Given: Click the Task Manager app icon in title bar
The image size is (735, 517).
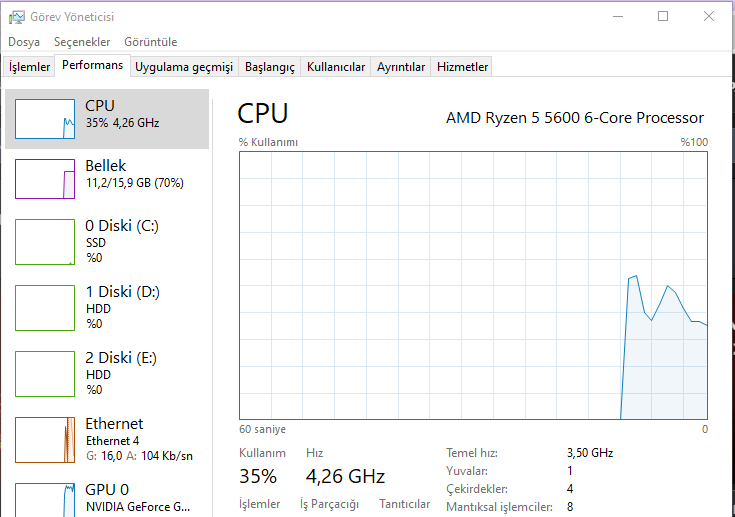Looking at the screenshot, I should [16, 16].
